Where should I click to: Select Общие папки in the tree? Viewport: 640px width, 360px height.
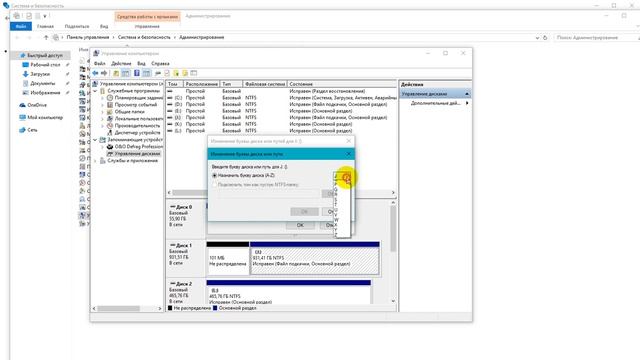(x=129, y=111)
